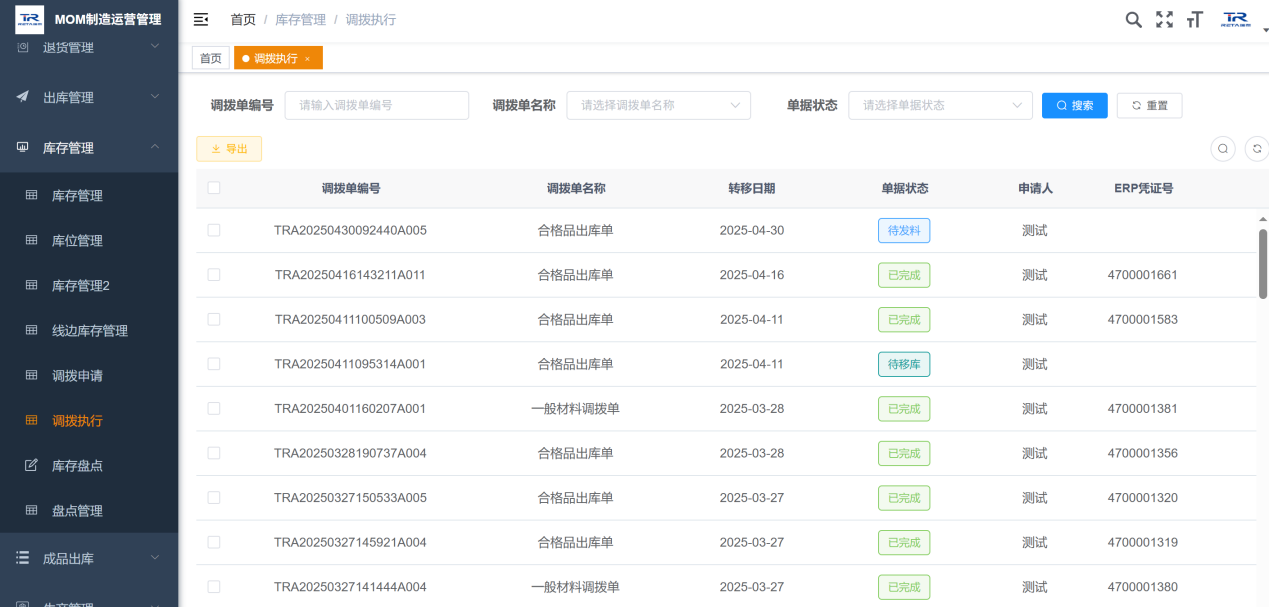Click the grid icon beside 线边库存管理
Screen dimensions: 1269x607
tap(31, 330)
